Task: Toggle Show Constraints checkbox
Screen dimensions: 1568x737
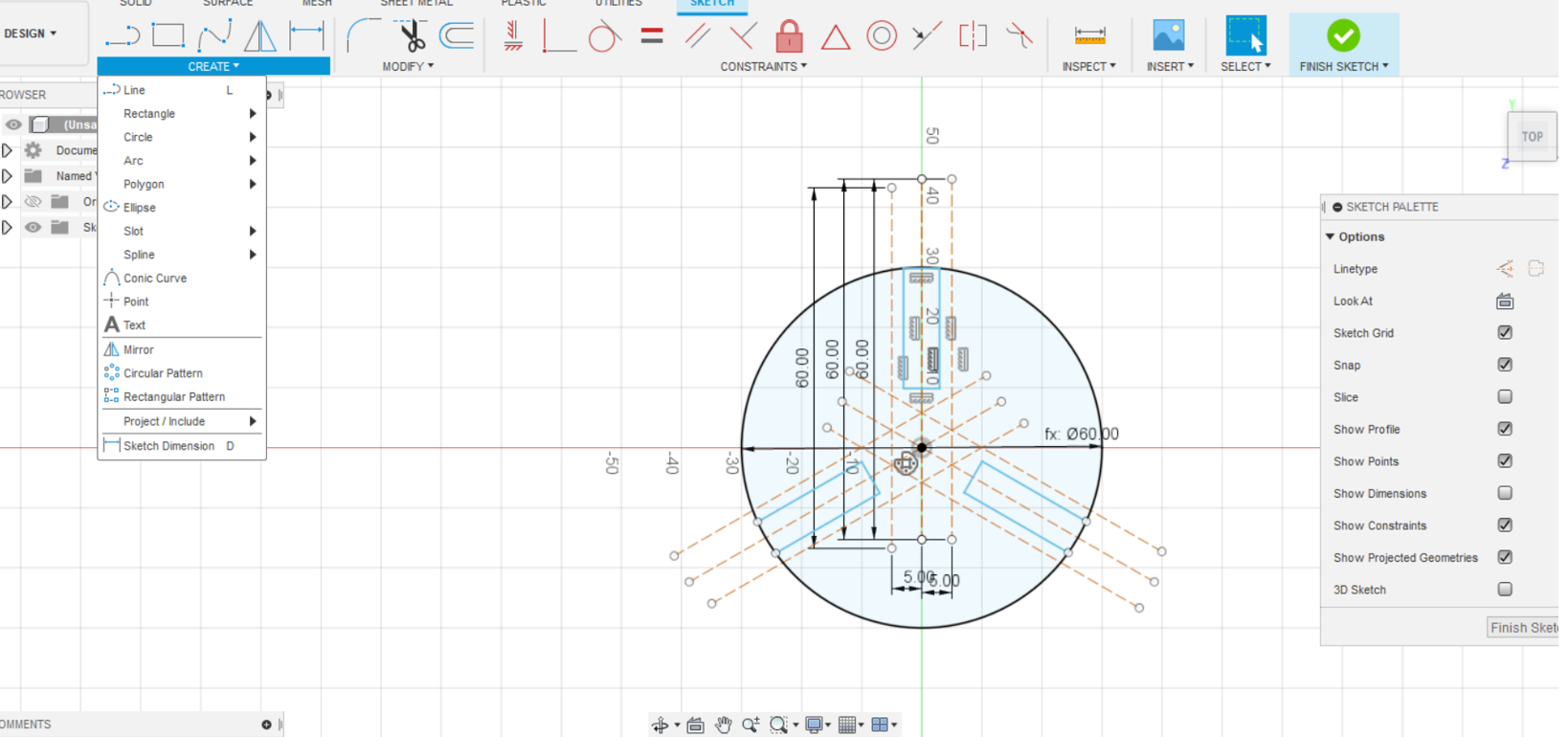Action: point(1505,525)
